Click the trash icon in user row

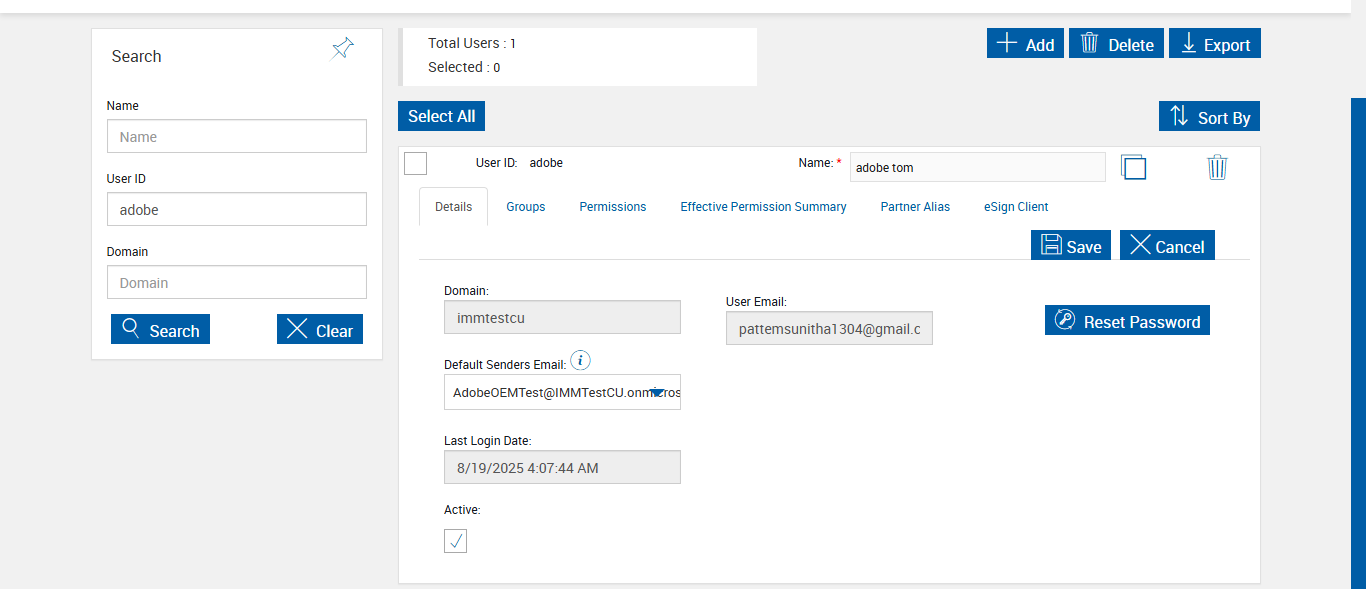coord(1217,167)
